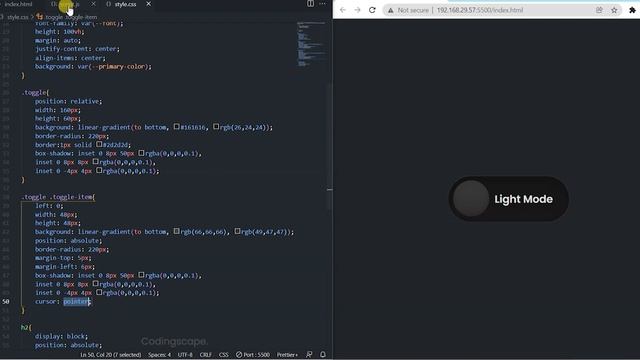Click line number 50 in the gutter
Image resolution: width=640 pixels, height=360 pixels.
point(6,302)
